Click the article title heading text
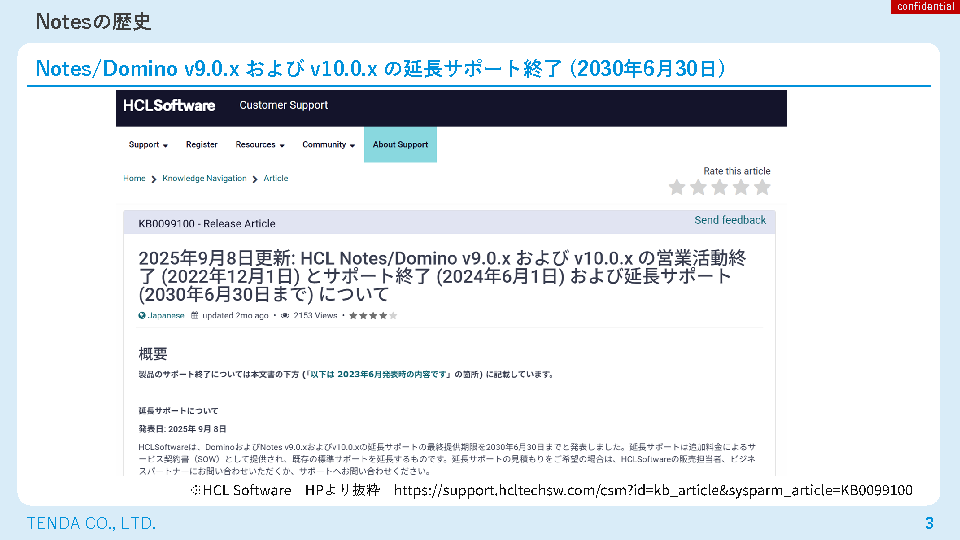960x540 pixels. click(x=440, y=276)
